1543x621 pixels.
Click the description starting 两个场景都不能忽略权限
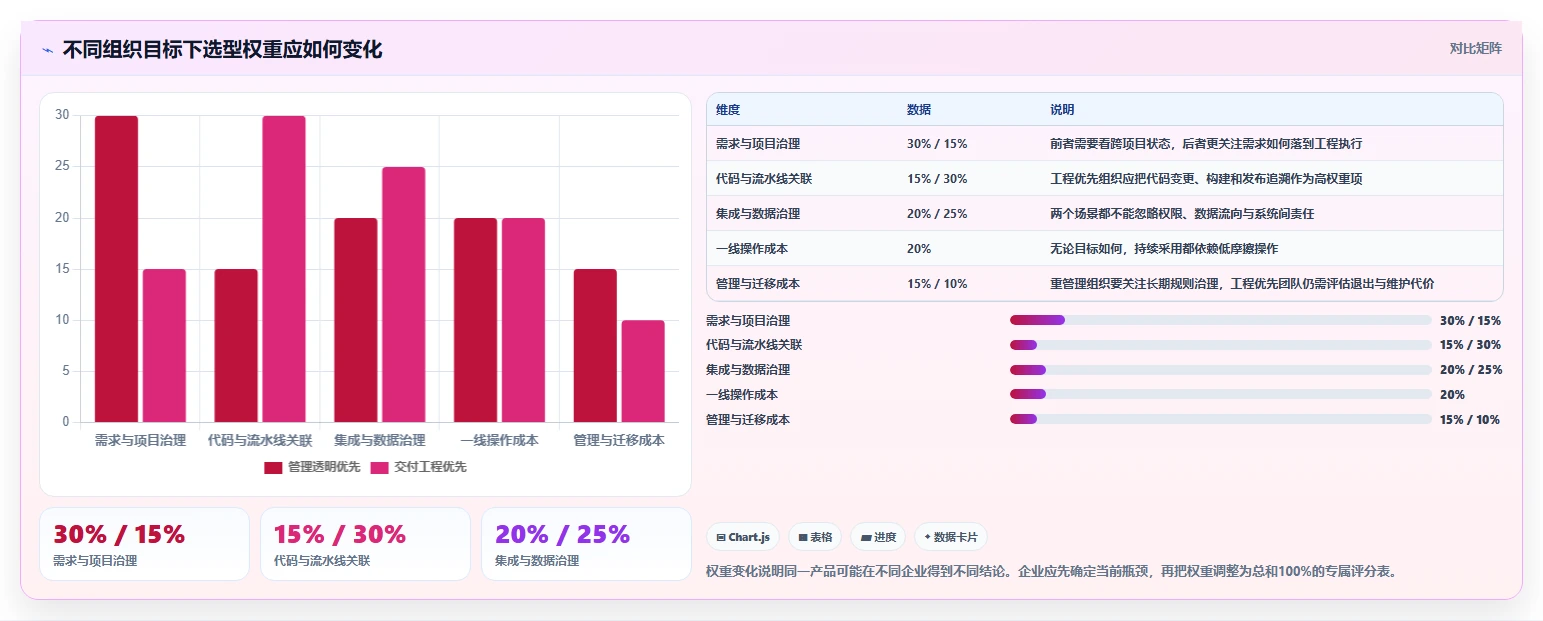(1182, 214)
